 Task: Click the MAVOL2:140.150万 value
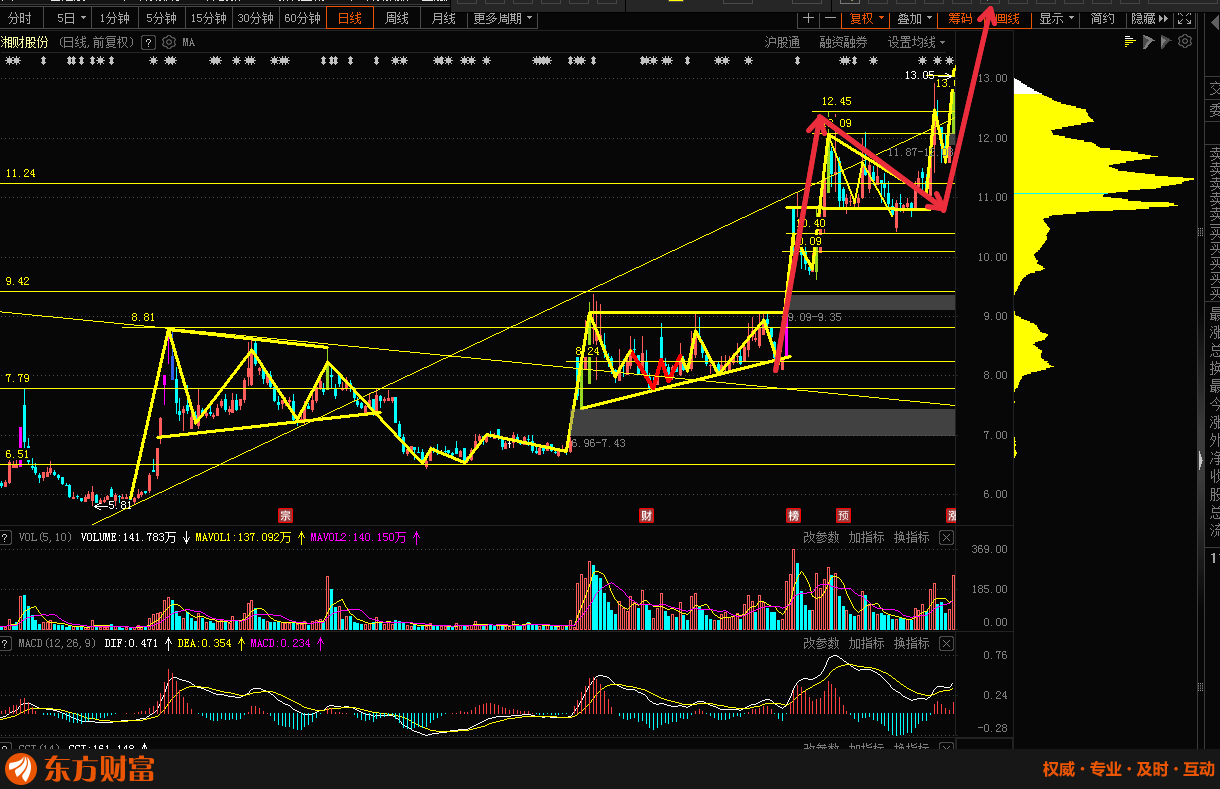(x=358, y=537)
